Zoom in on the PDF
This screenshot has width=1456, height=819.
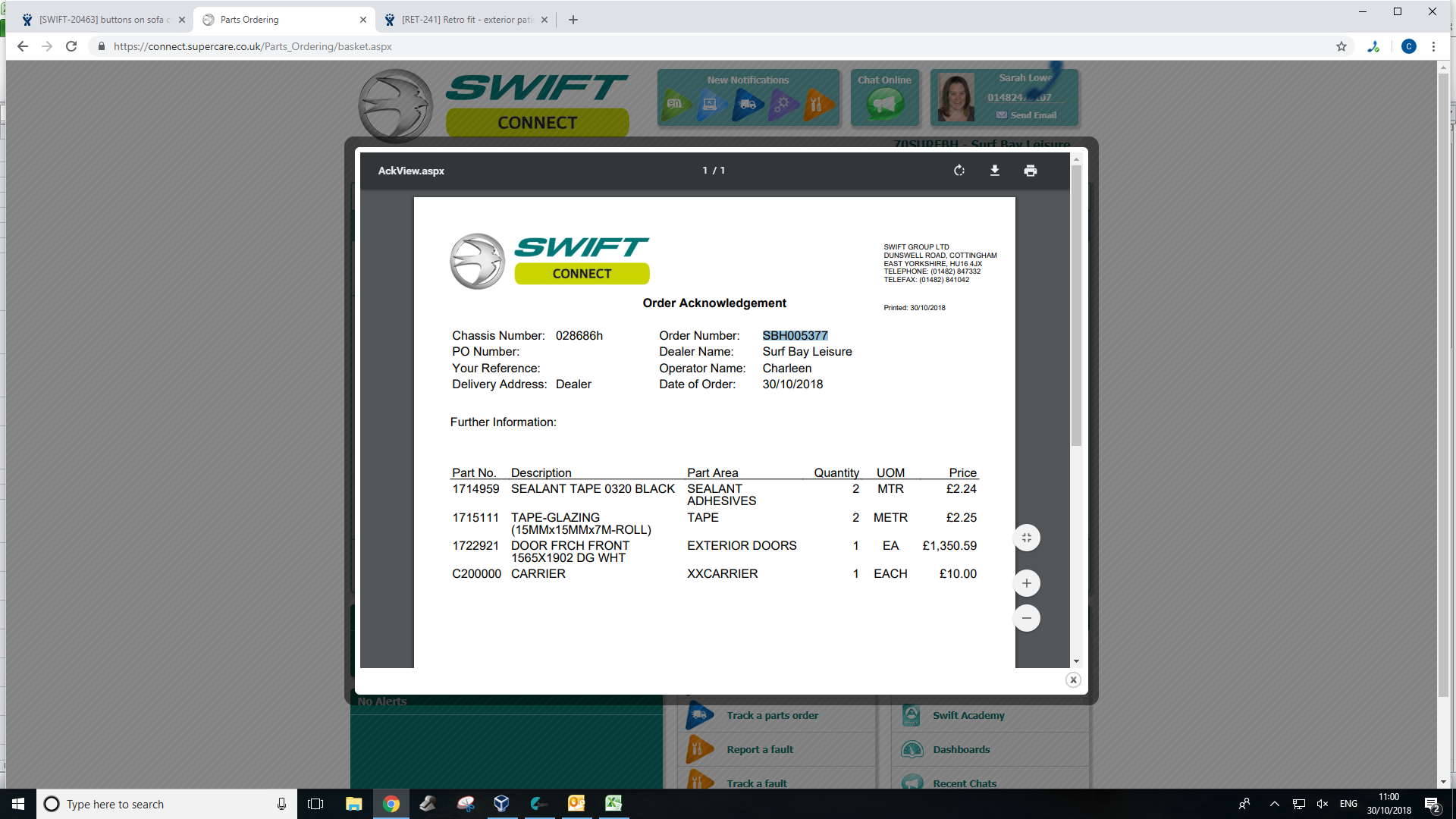point(1027,583)
